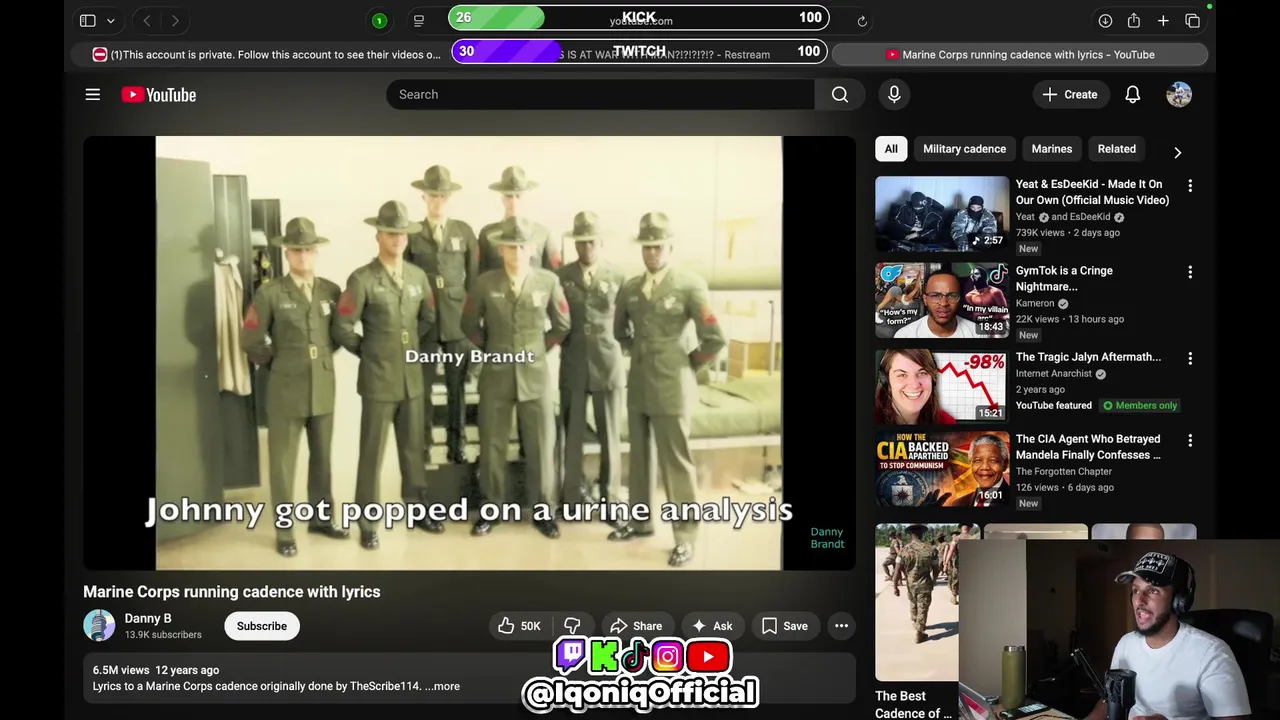Viewport: 1280px width, 720px height.
Task: Click the '6.5M views 12 years ago' text
Action: point(156,670)
